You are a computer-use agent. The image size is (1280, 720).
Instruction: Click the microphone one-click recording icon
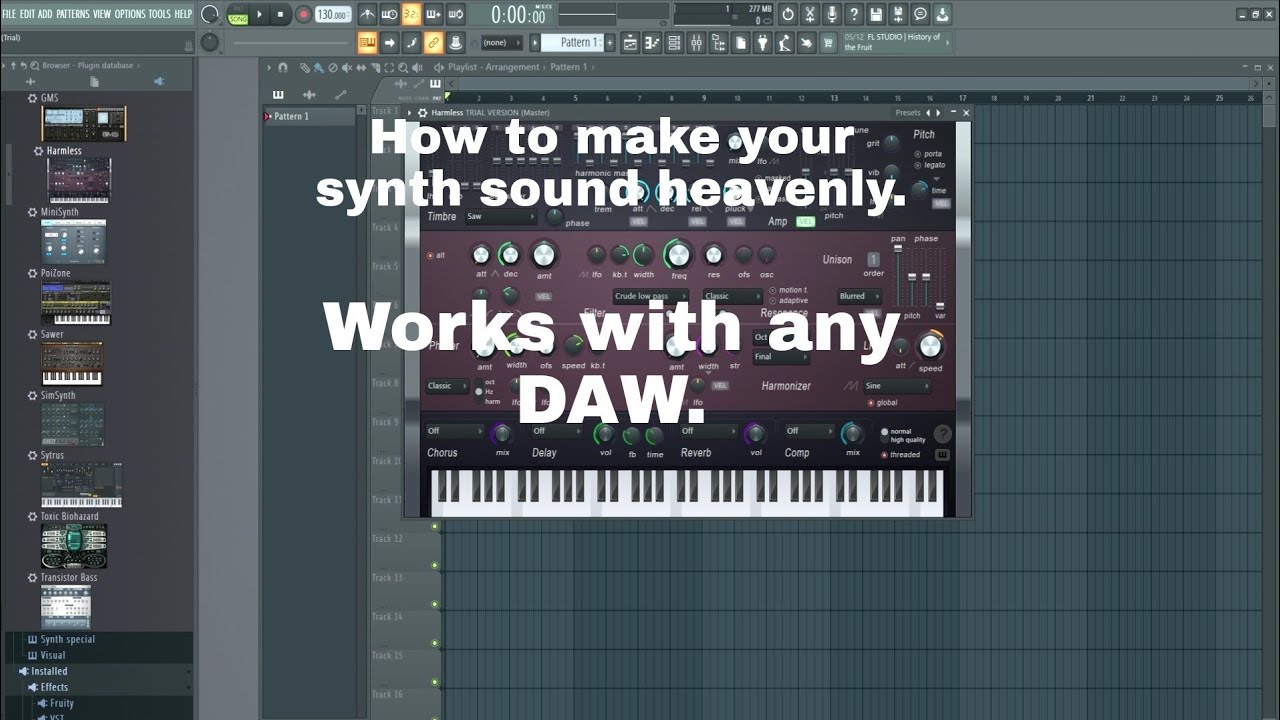pyautogui.click(x=831, y=14)
